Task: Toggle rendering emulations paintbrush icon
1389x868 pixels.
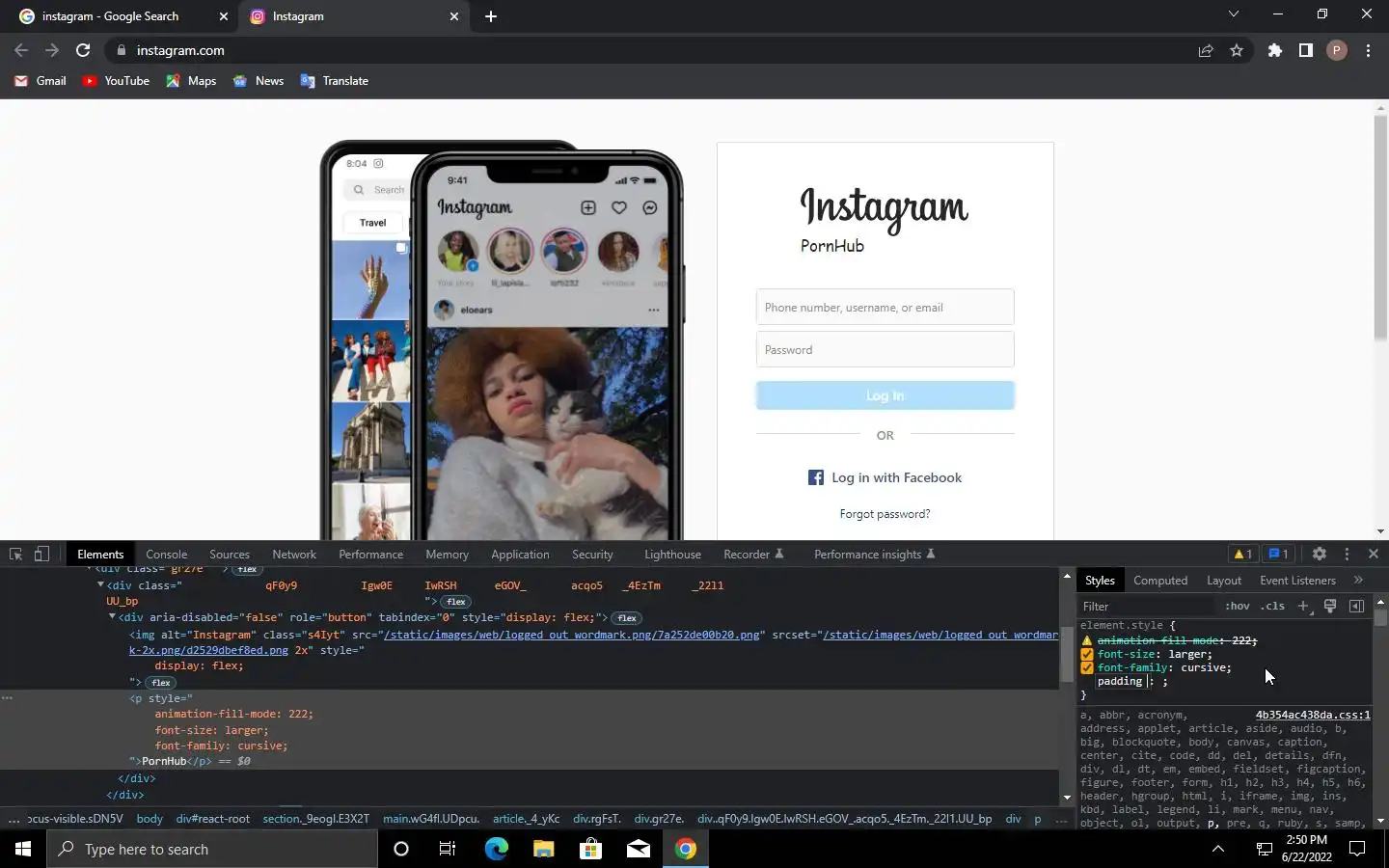Action: (x=1329, y=606)
